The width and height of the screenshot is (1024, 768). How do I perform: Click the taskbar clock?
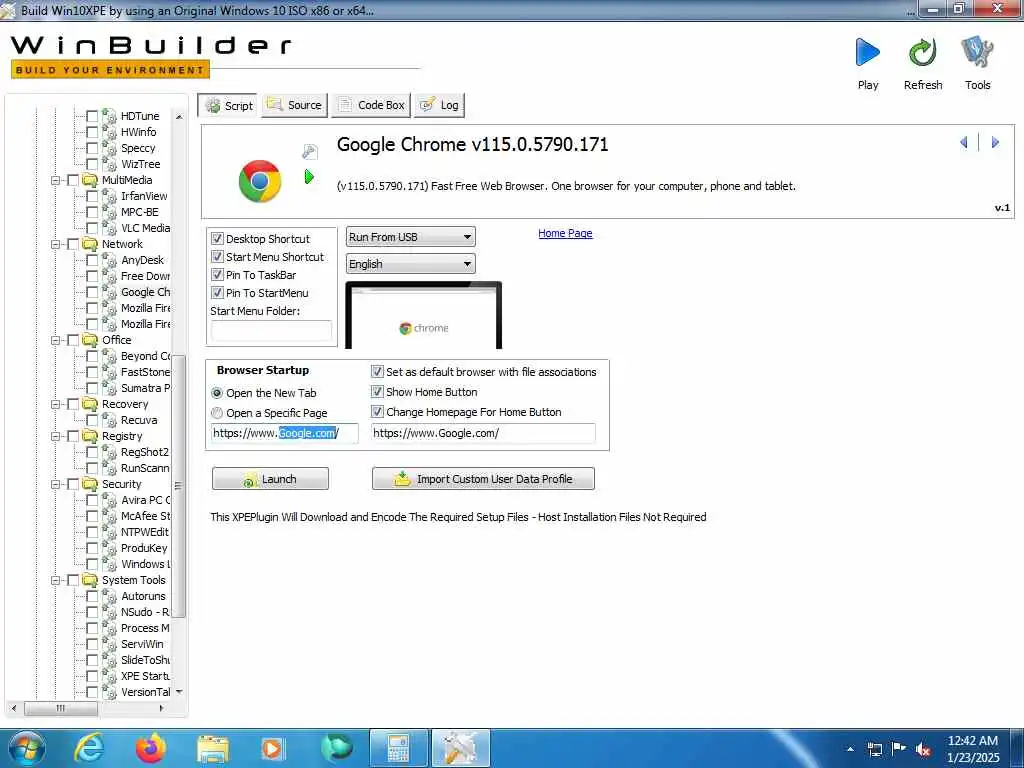973,749
